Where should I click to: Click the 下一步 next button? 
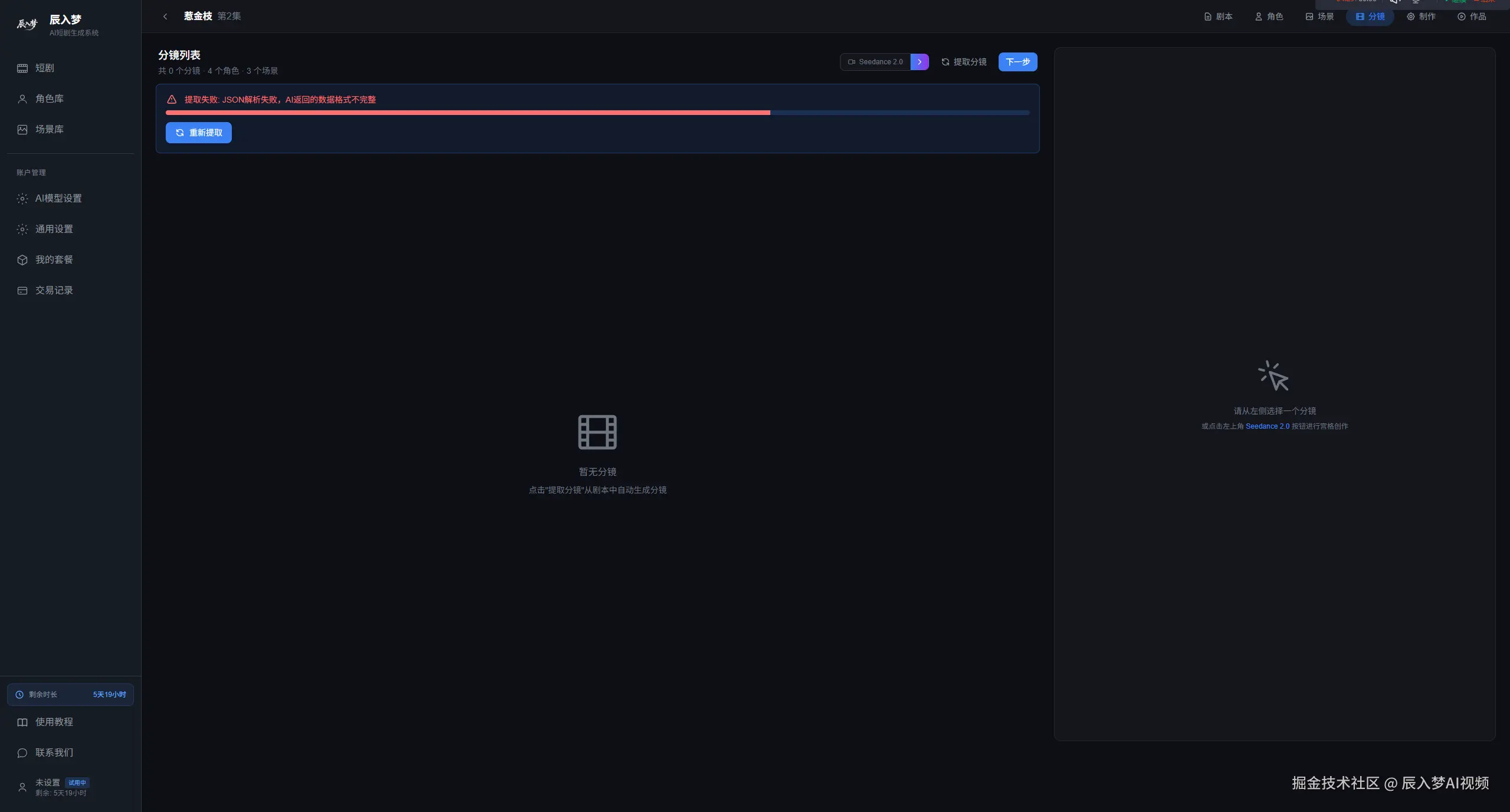coord(1017,62)
